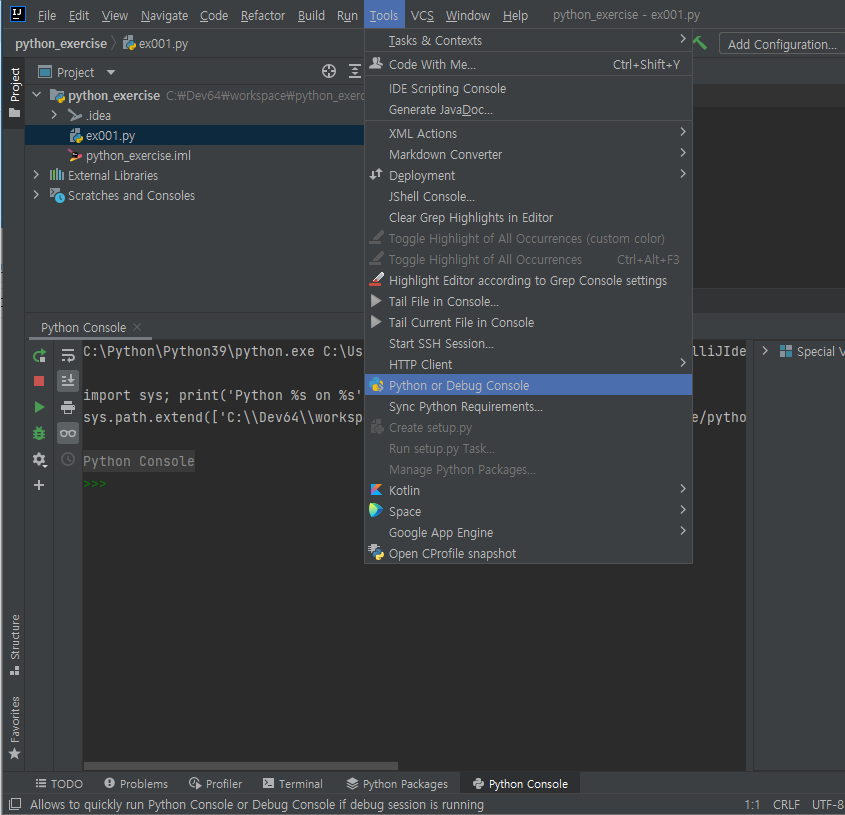Toggle tool window quick access icon
This screenshot has height=815, width=845.
pyautogui.click(x=15, y=805)
